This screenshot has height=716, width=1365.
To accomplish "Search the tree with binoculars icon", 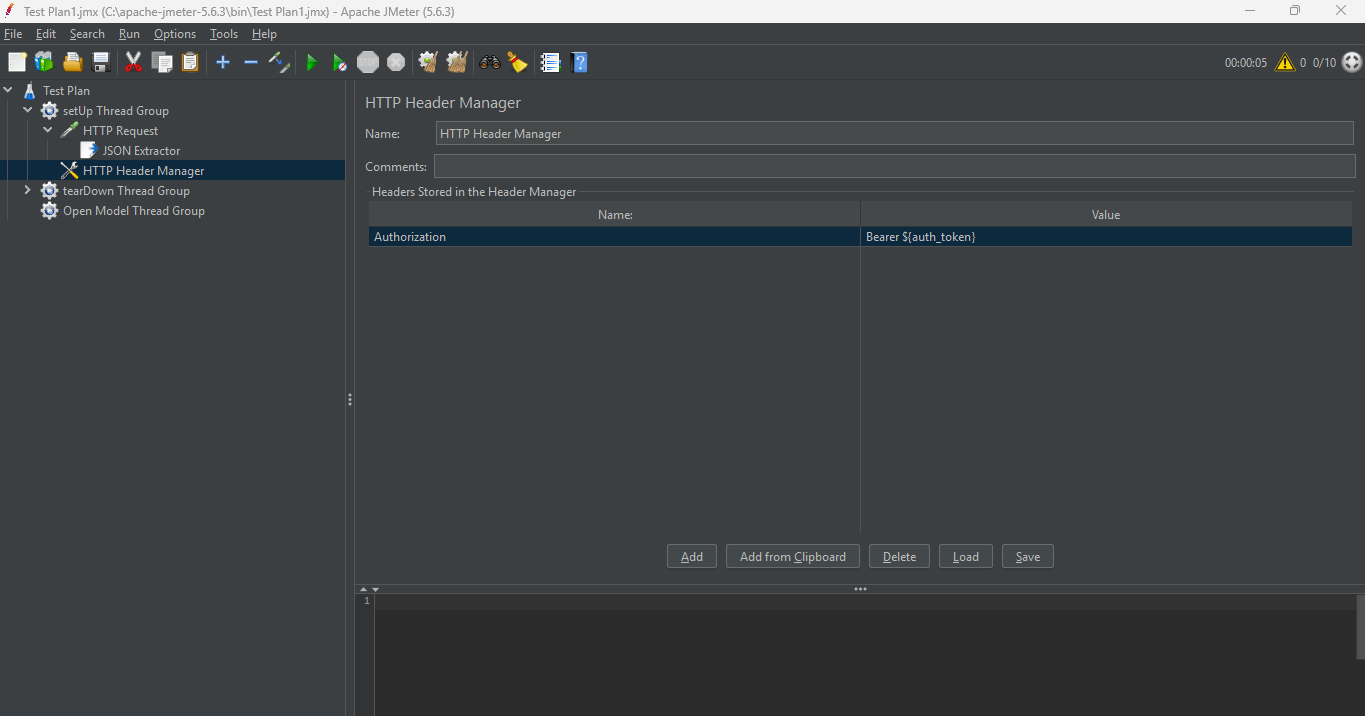I will (489, 62).
